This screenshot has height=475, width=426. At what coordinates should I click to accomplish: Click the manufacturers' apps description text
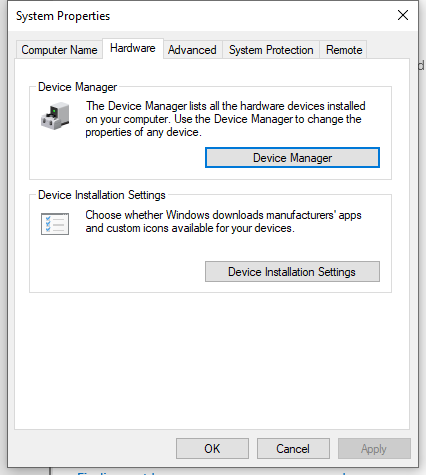tap(223, 222)
